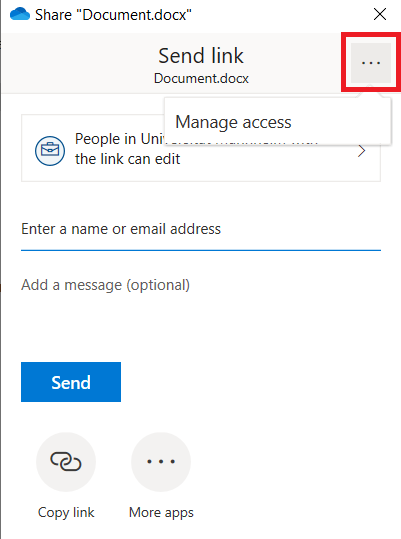The height and width of the screenshot is (539, 401).
Task: Click the Send link heading
Action: (x=201, y=56)
